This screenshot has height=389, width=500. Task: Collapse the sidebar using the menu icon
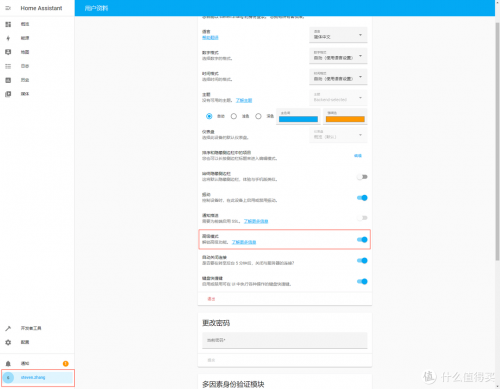tap(8, 8)
